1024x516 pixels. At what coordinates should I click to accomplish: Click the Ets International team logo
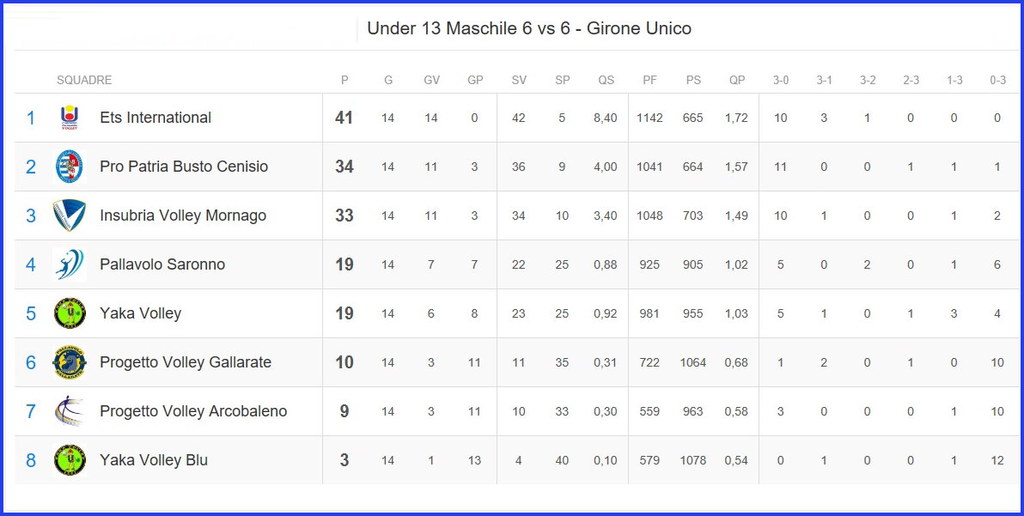click(x=69, y=118)
